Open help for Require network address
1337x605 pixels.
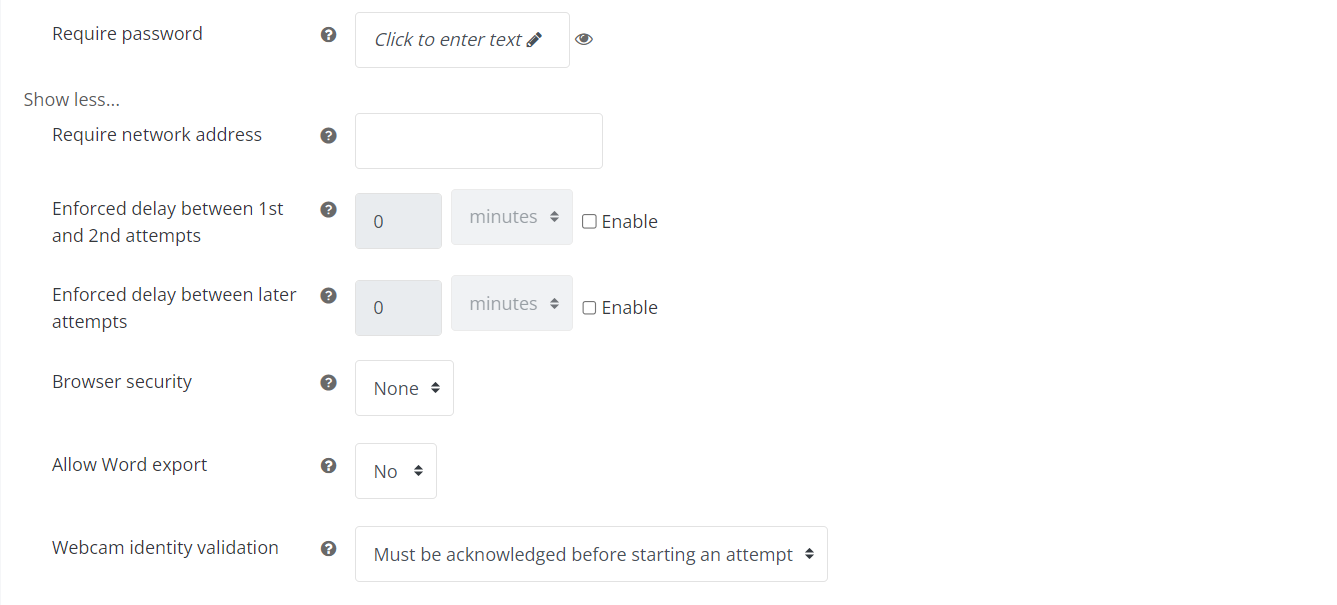pyautogui.click(x=328, y=136)
